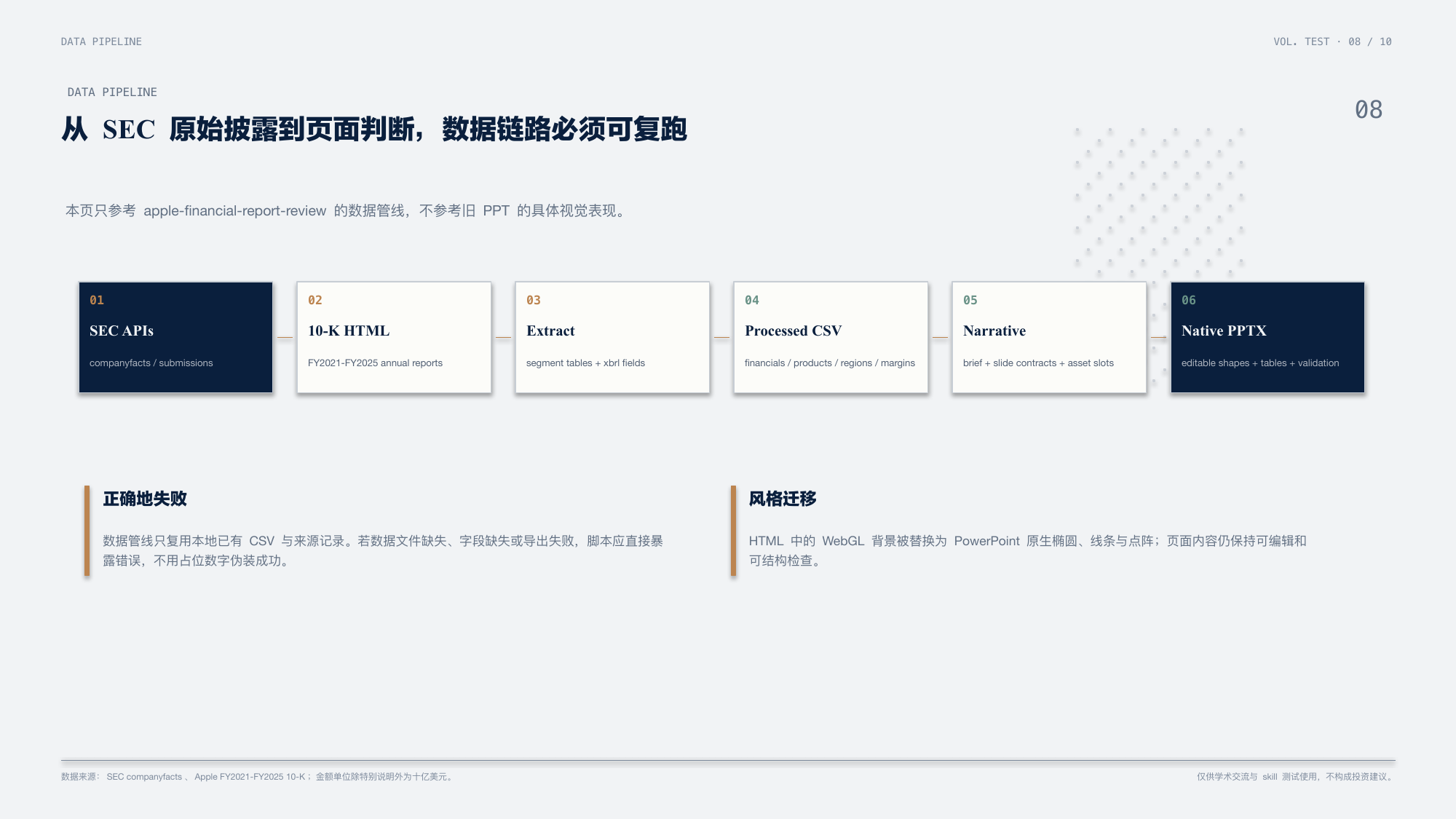Screen dimensions: 1456x819
Task: Click the large page number 08
Action: point(1369,110)
